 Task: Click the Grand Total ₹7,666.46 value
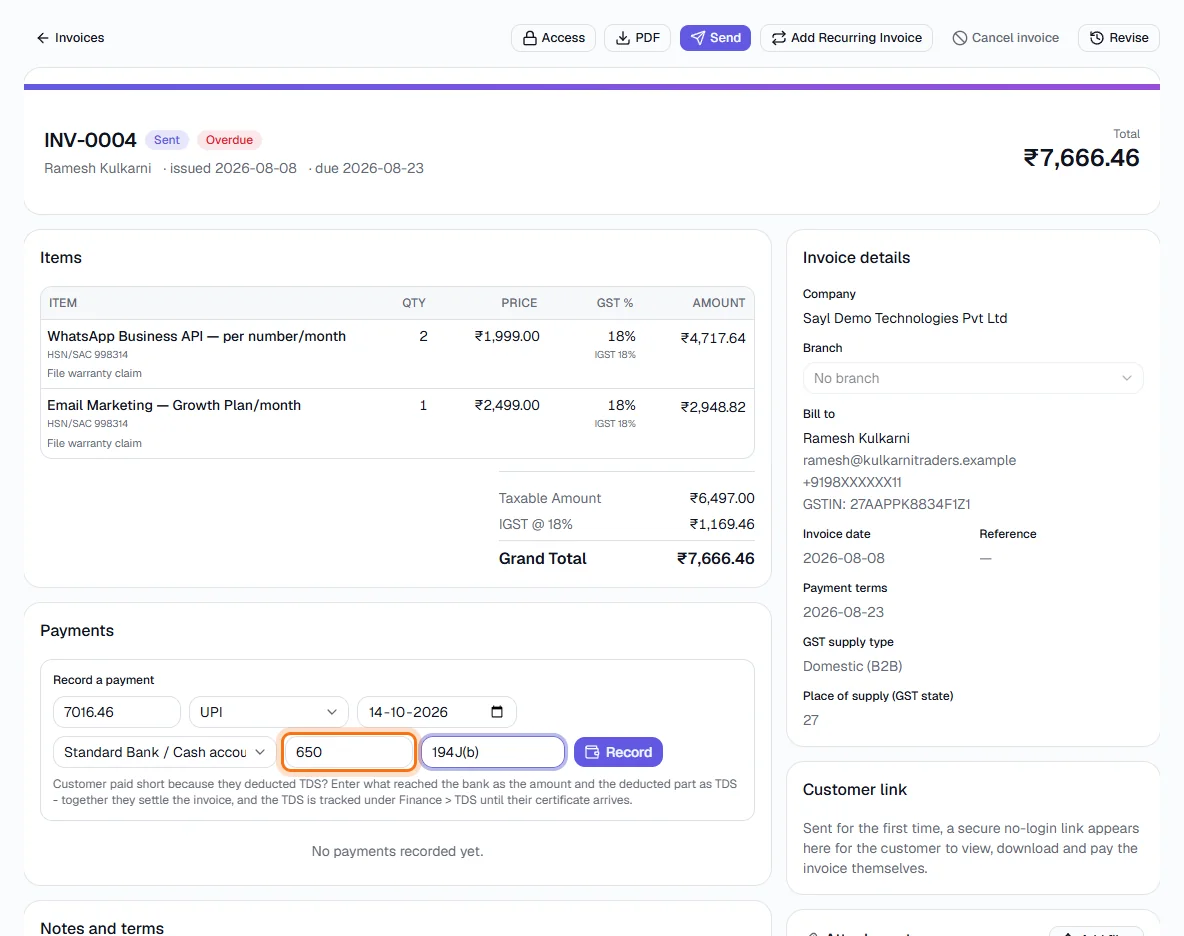[715, 559]
